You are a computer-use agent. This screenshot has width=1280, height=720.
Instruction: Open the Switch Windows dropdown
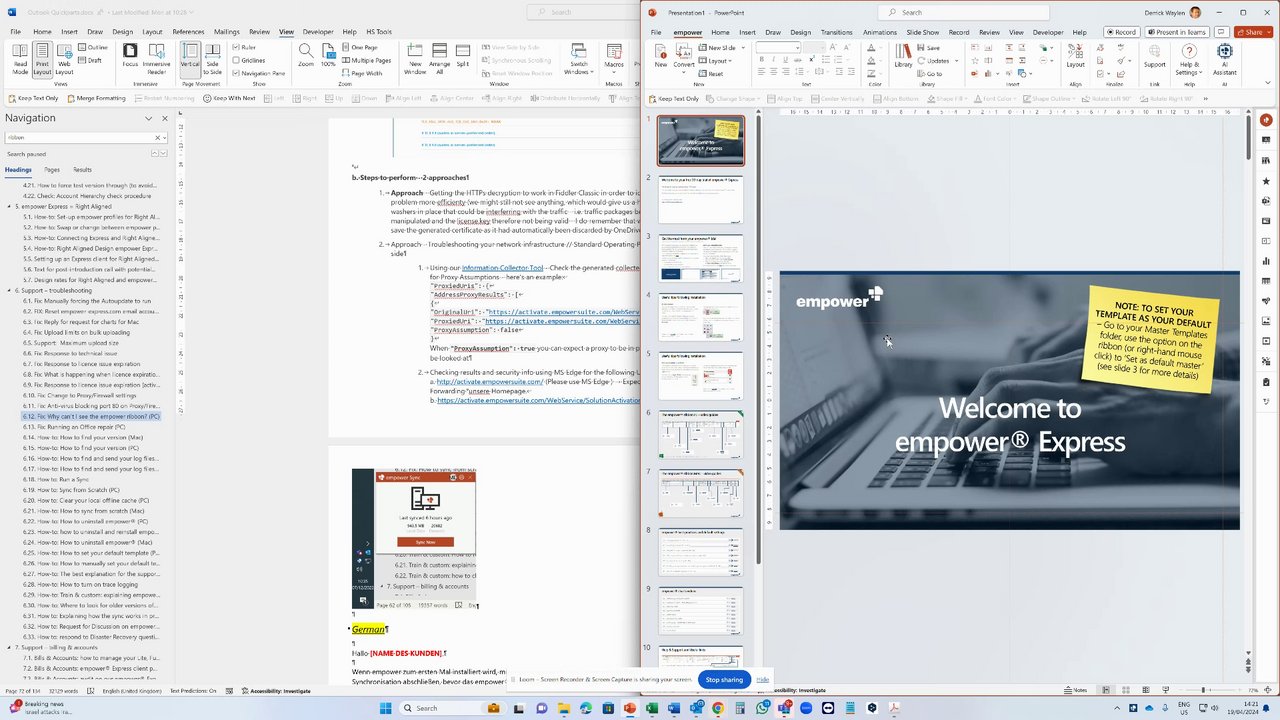point(578,59)
